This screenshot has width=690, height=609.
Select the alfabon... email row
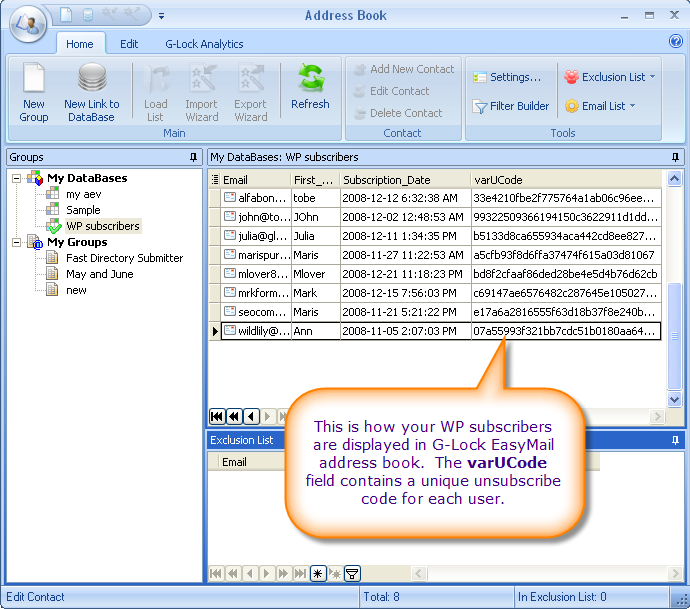435,198
